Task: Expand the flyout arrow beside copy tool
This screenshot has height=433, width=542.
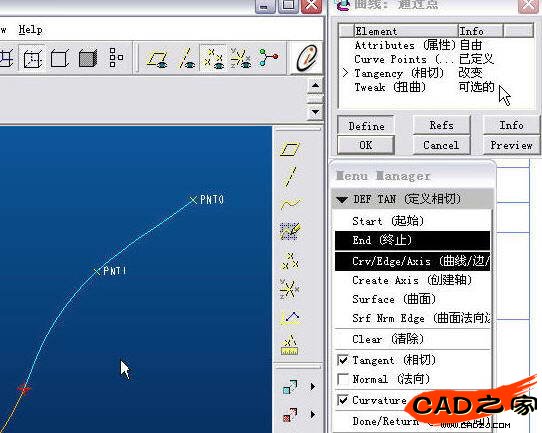Action: [x=313, y=386]
